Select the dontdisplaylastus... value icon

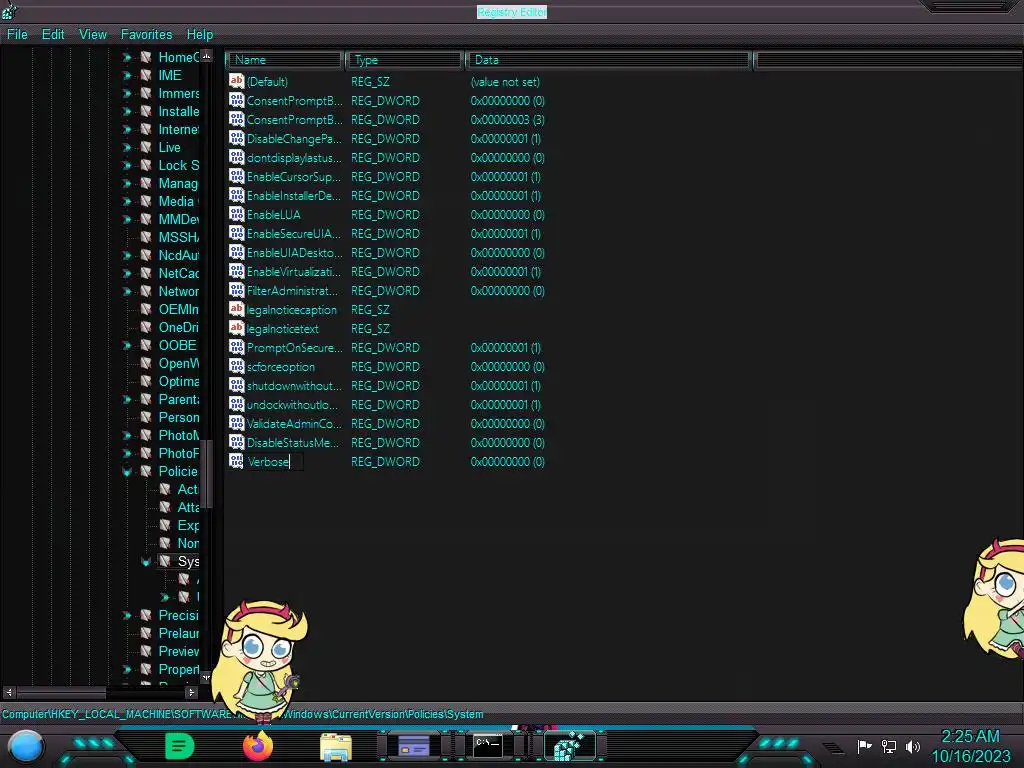click(236, 157)
